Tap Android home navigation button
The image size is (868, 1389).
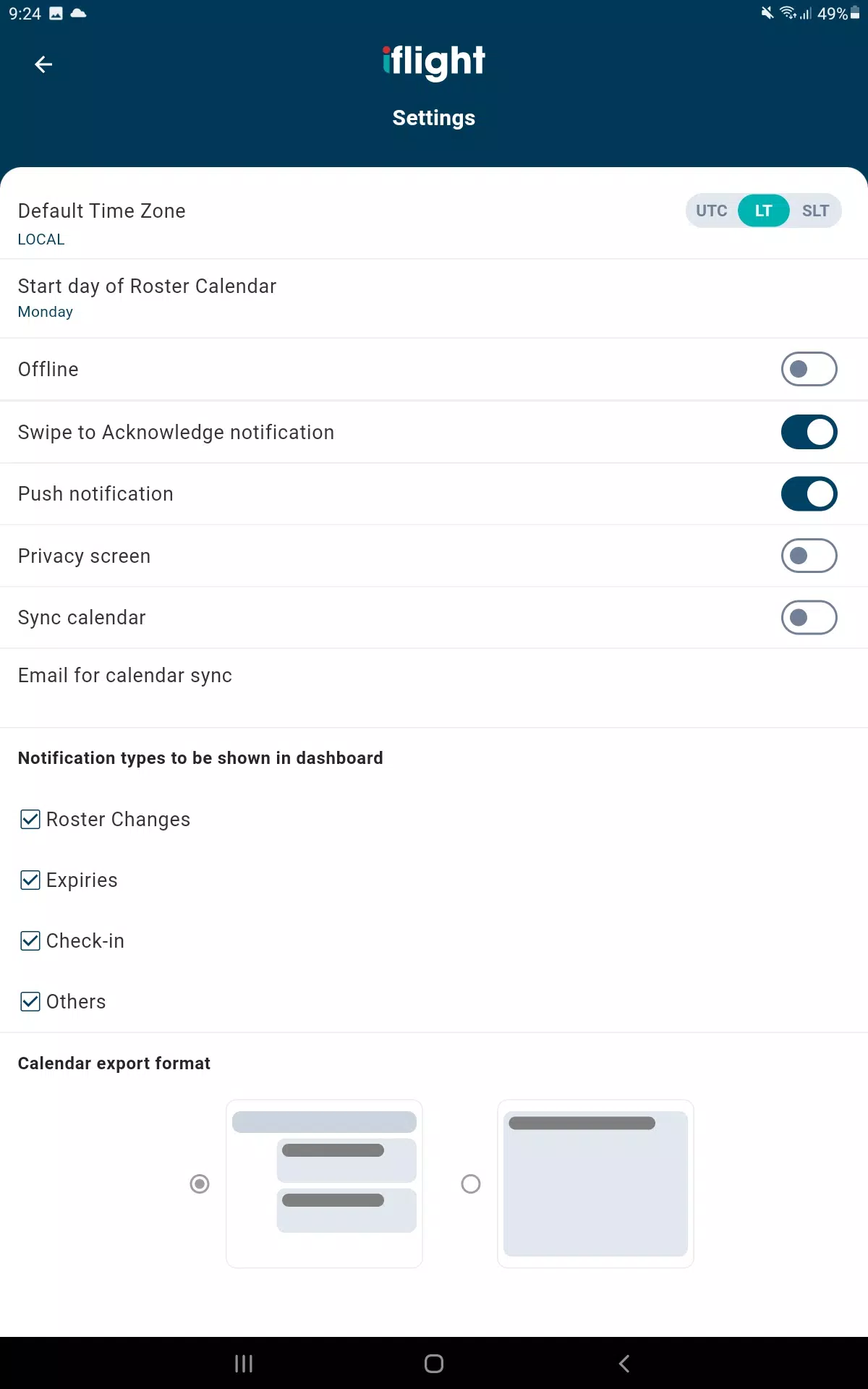click(x=434, y=1364)
